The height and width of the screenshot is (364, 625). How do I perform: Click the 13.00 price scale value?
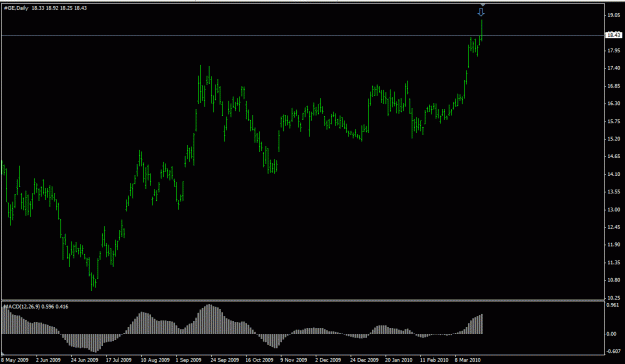click(614, 210)
